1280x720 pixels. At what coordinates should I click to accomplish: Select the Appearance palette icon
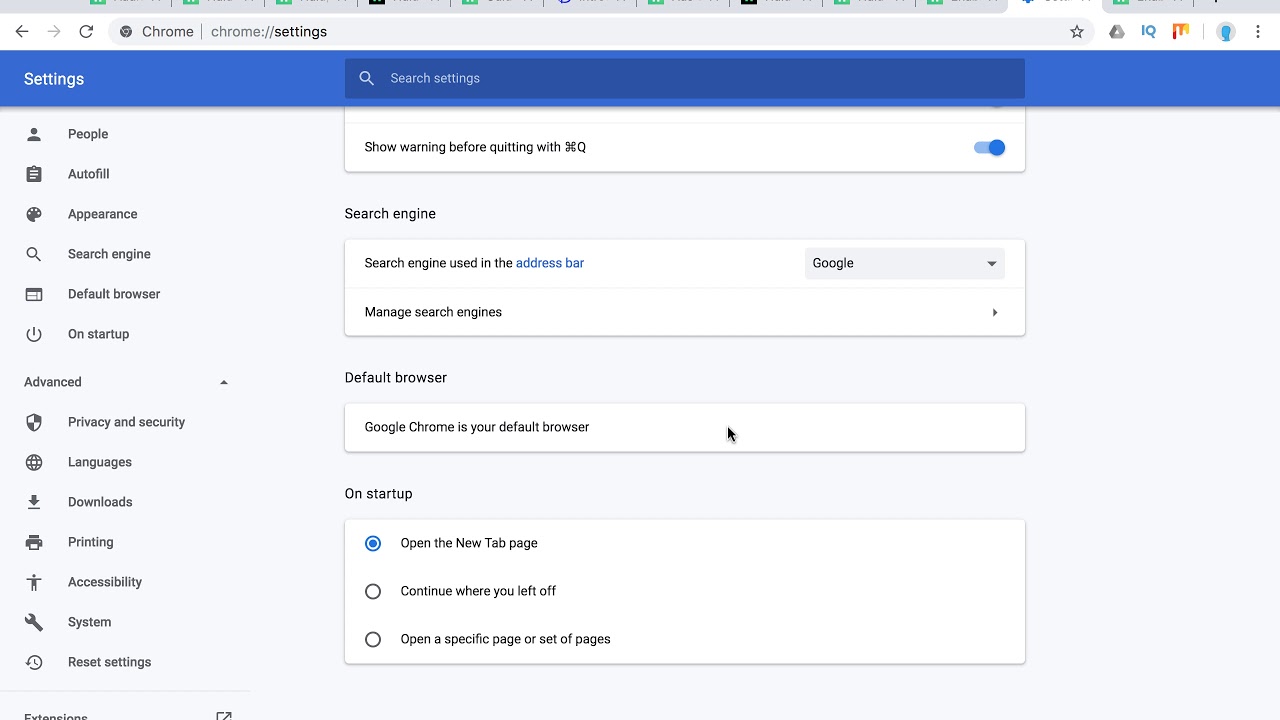coord(34,214)
